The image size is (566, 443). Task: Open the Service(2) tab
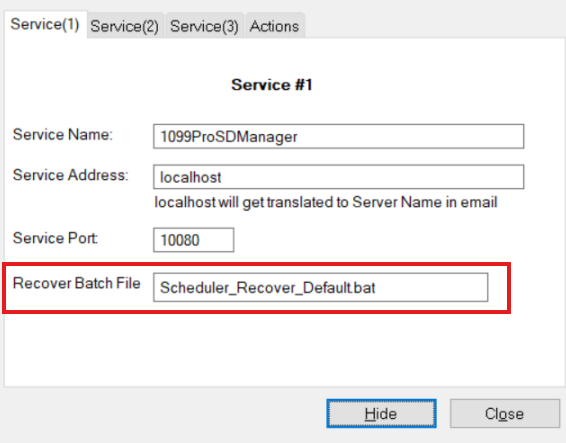click(x=125, y=26)
